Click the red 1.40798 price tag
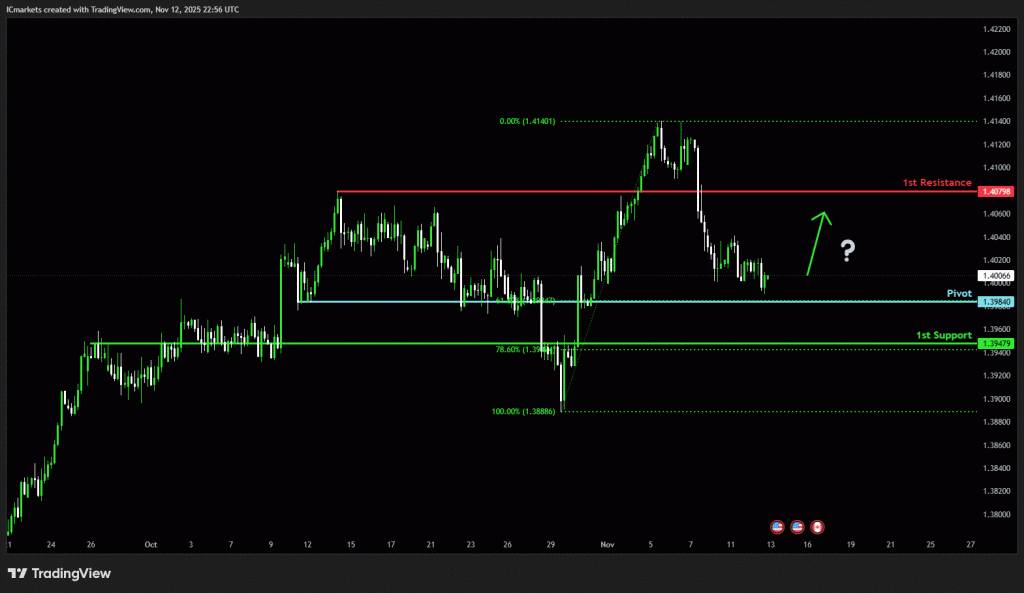The width and height of the screenshot is (1024, 593). coord(997,191)
